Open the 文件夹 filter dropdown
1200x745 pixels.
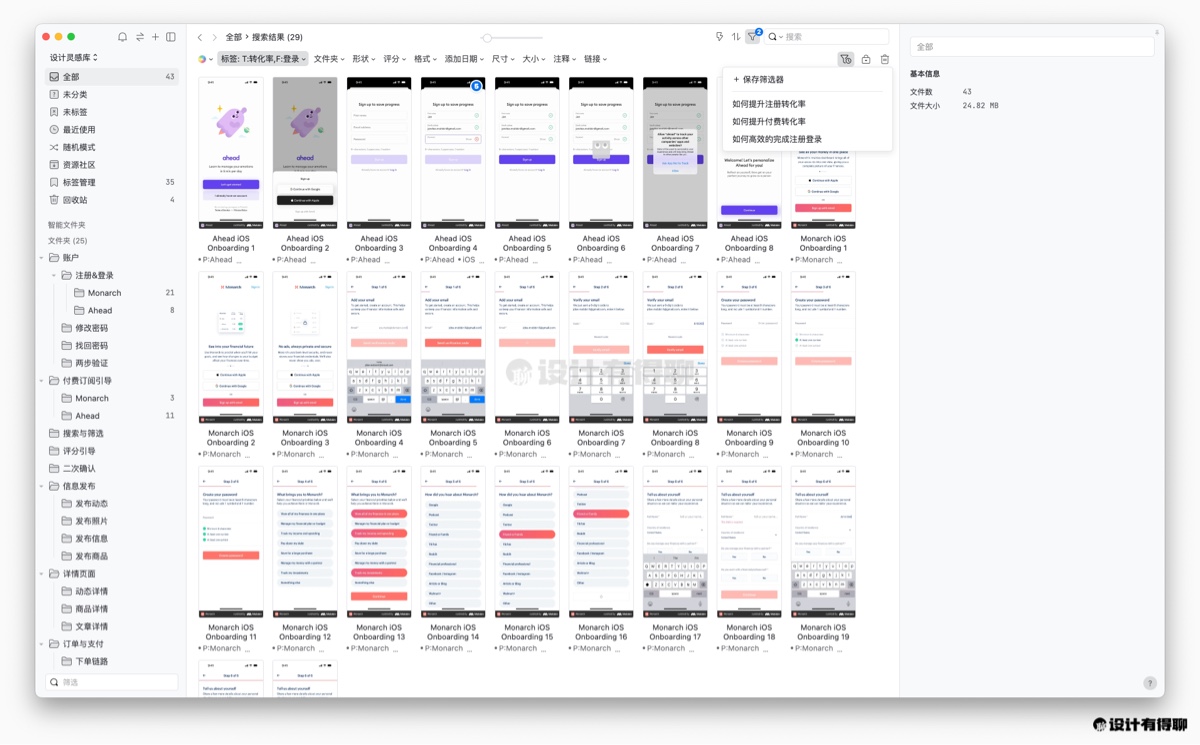pos(329,59)
